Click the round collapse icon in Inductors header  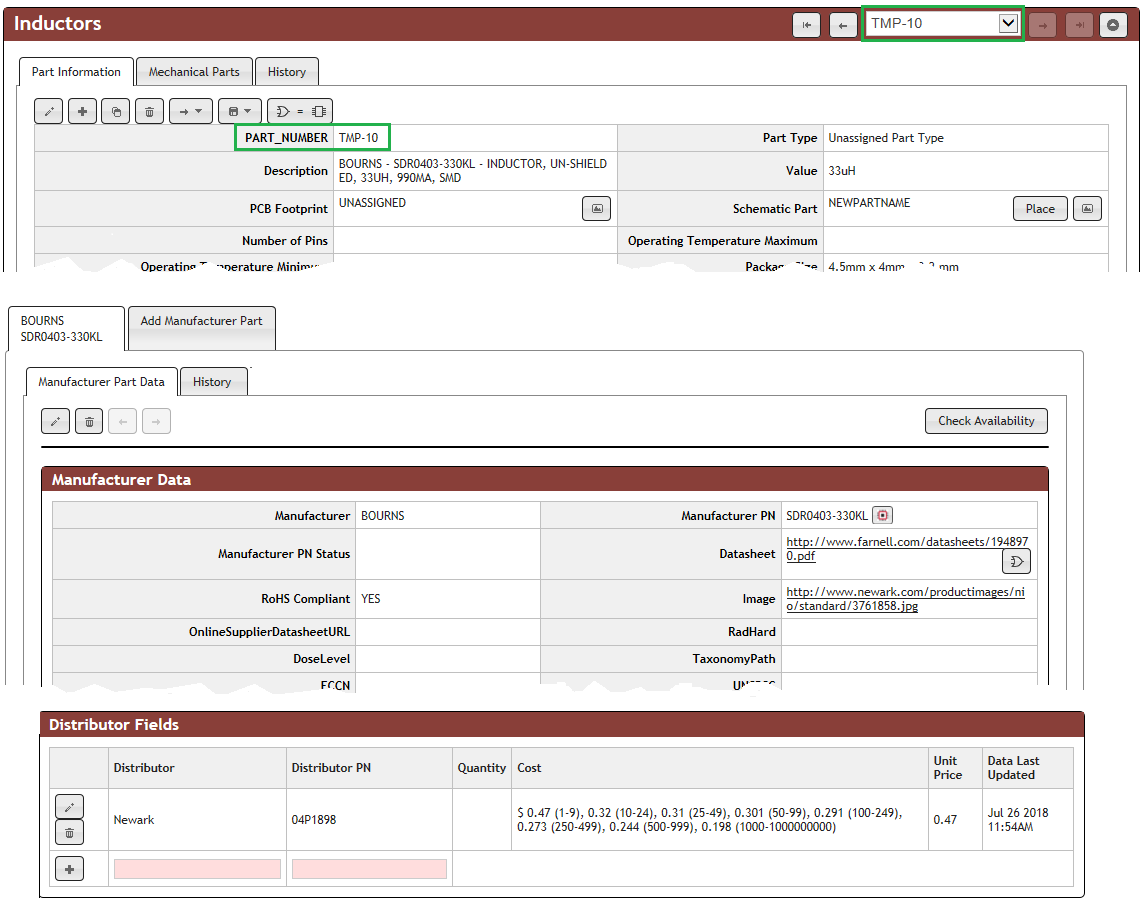click(1113, 25)
